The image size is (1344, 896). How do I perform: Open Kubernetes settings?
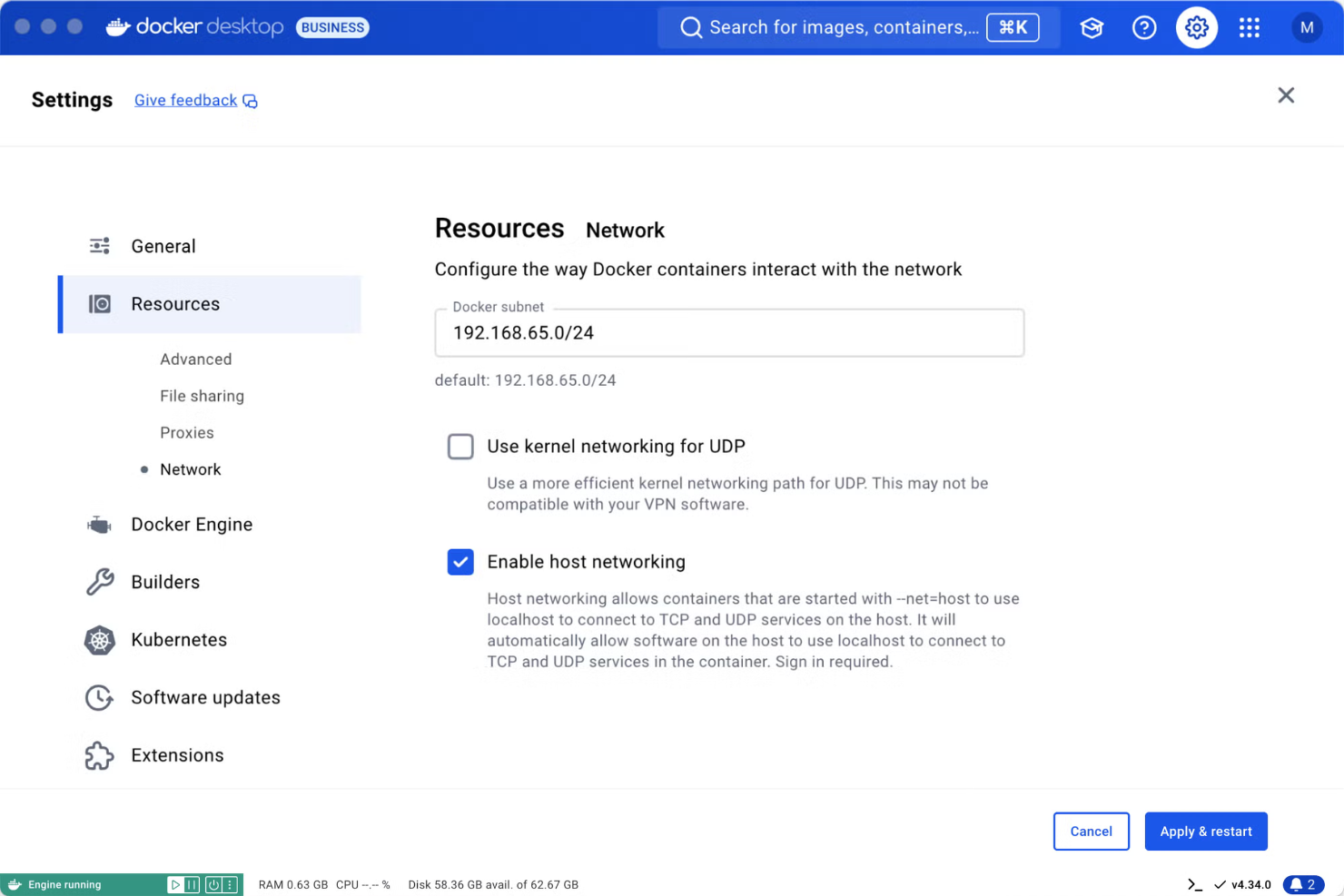[179, 640]
